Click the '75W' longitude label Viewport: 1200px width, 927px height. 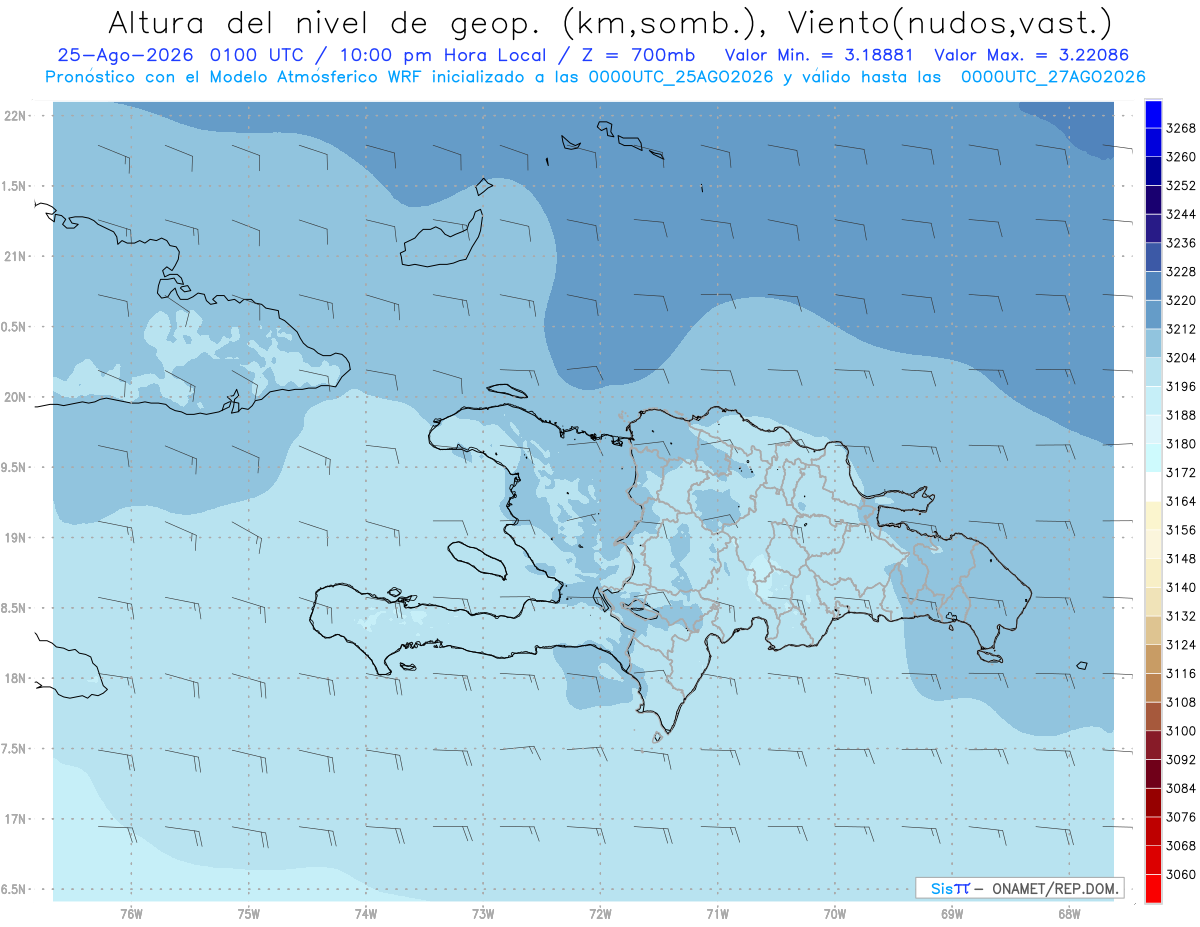[x=249, y=914]
